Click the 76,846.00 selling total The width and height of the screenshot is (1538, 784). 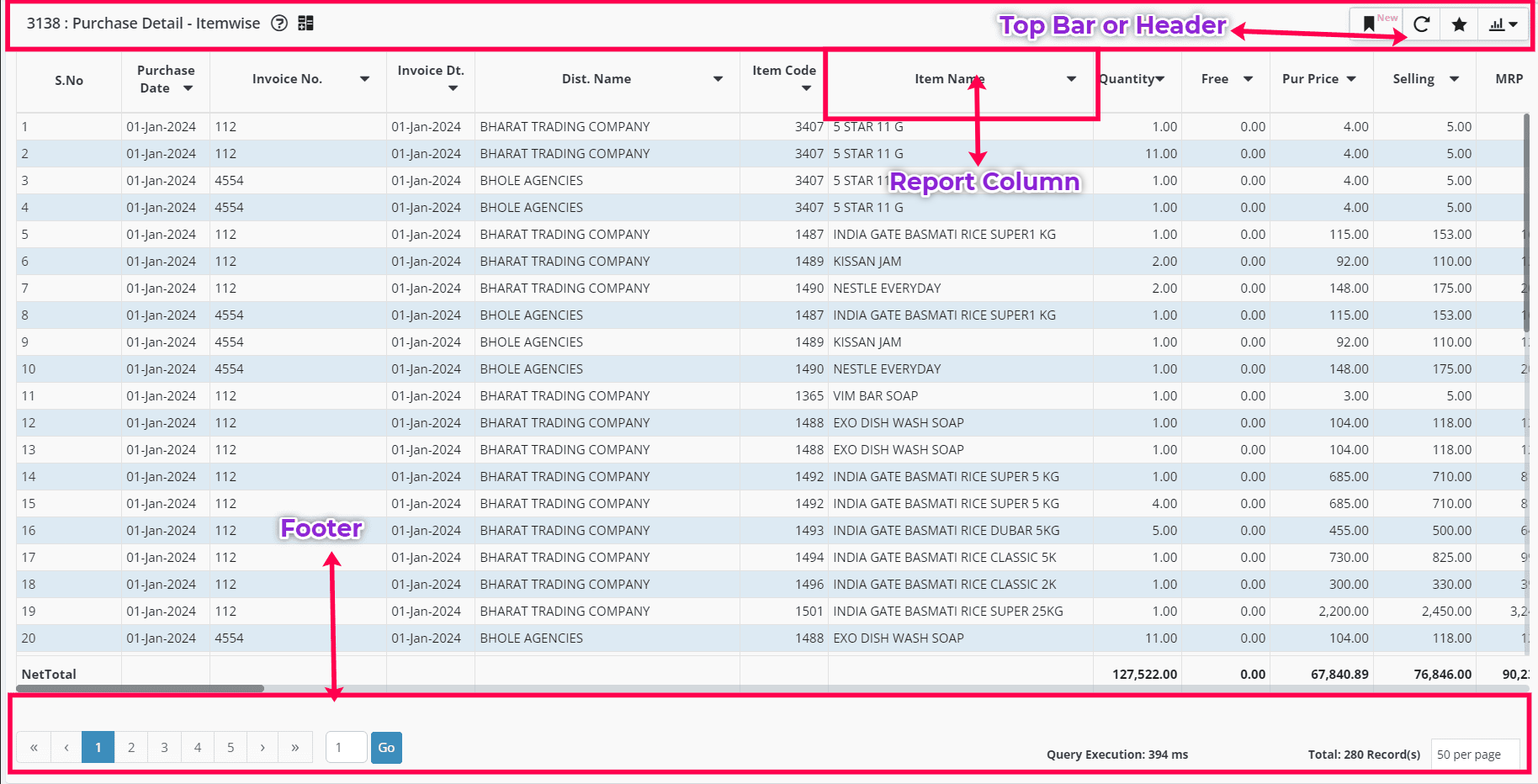[x=1443, y=675]
